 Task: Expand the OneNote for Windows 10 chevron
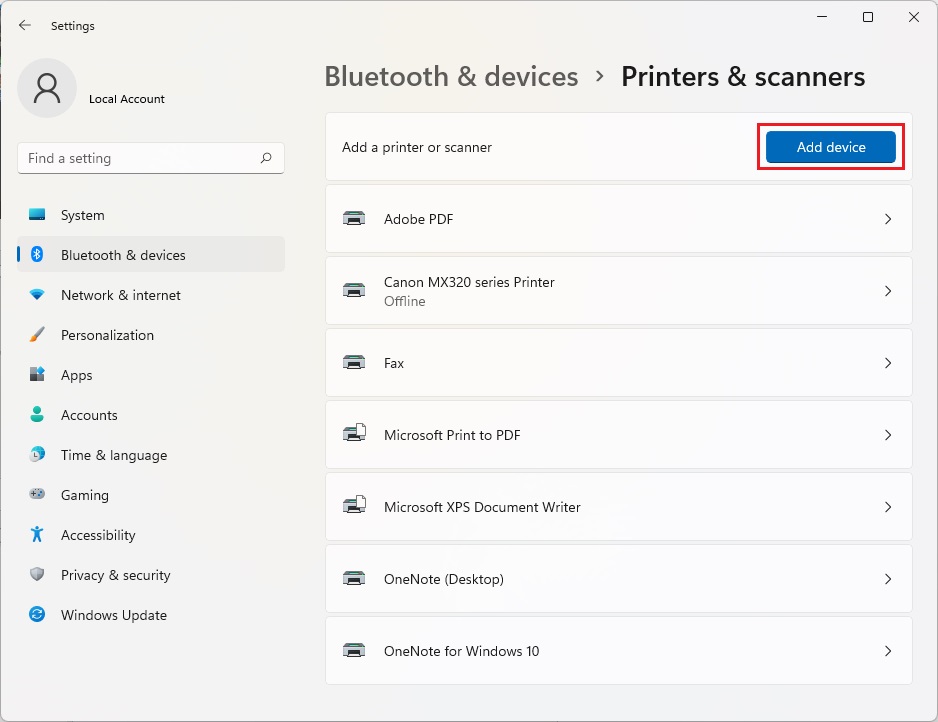coord(887,651)
